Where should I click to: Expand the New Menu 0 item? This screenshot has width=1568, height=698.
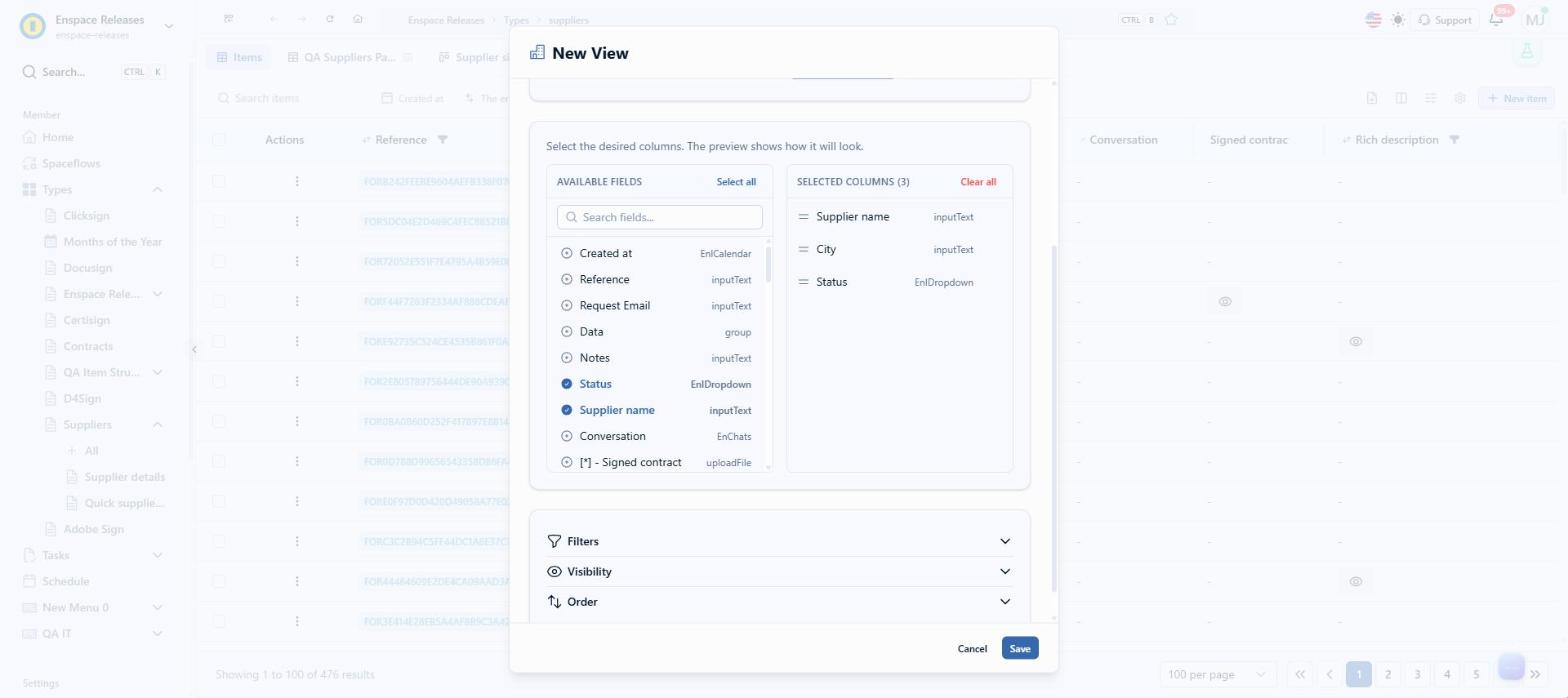(x=157, y=607)
